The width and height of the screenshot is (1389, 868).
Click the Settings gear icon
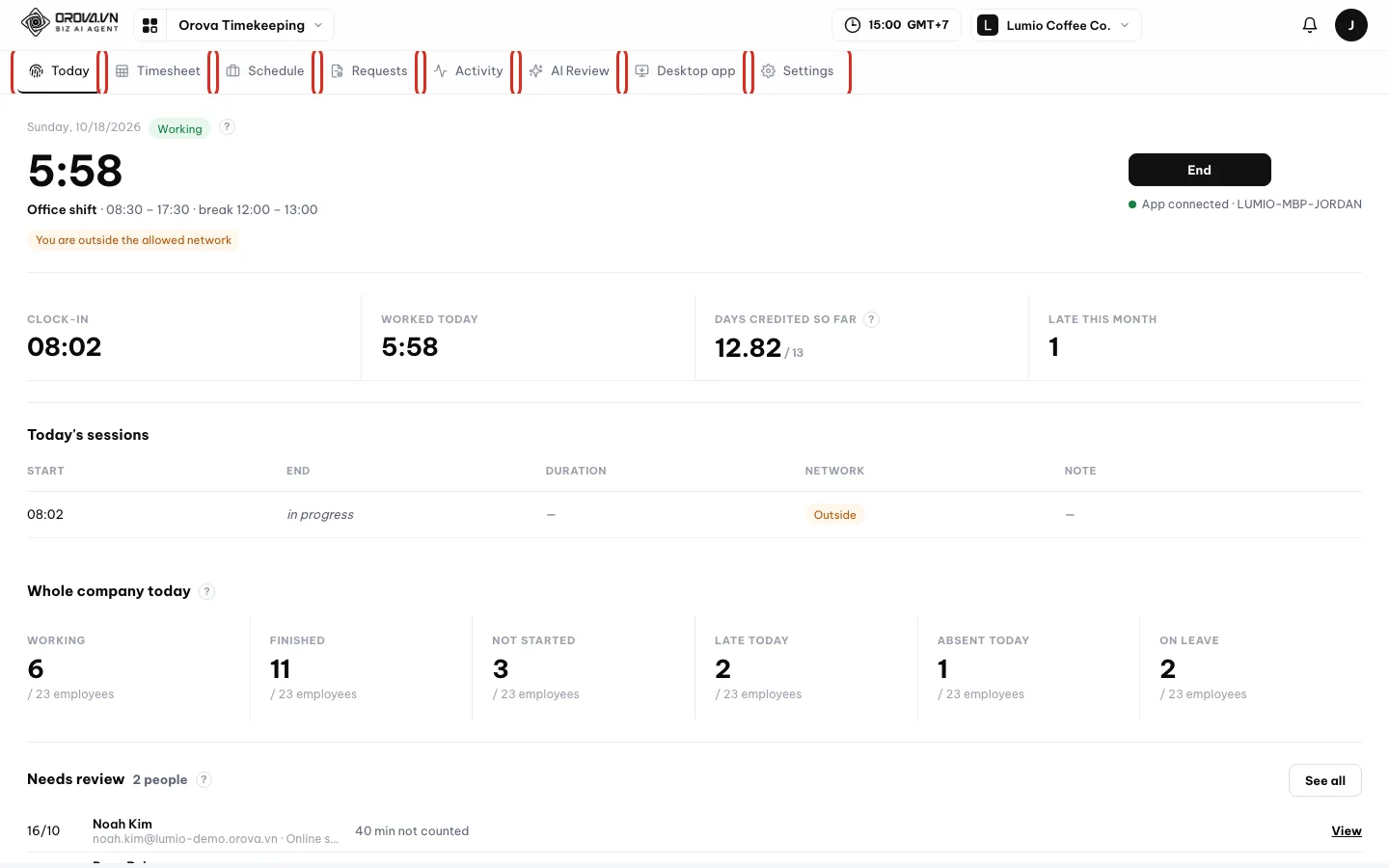click(769, 71)
